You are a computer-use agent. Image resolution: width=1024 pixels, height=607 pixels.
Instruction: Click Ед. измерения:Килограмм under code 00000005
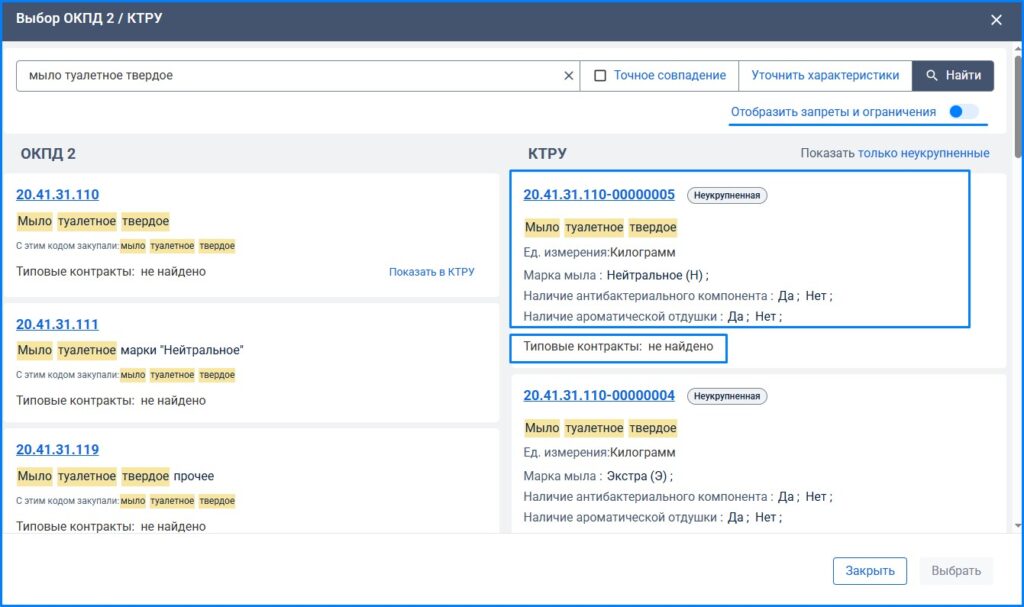coord(599,252)
